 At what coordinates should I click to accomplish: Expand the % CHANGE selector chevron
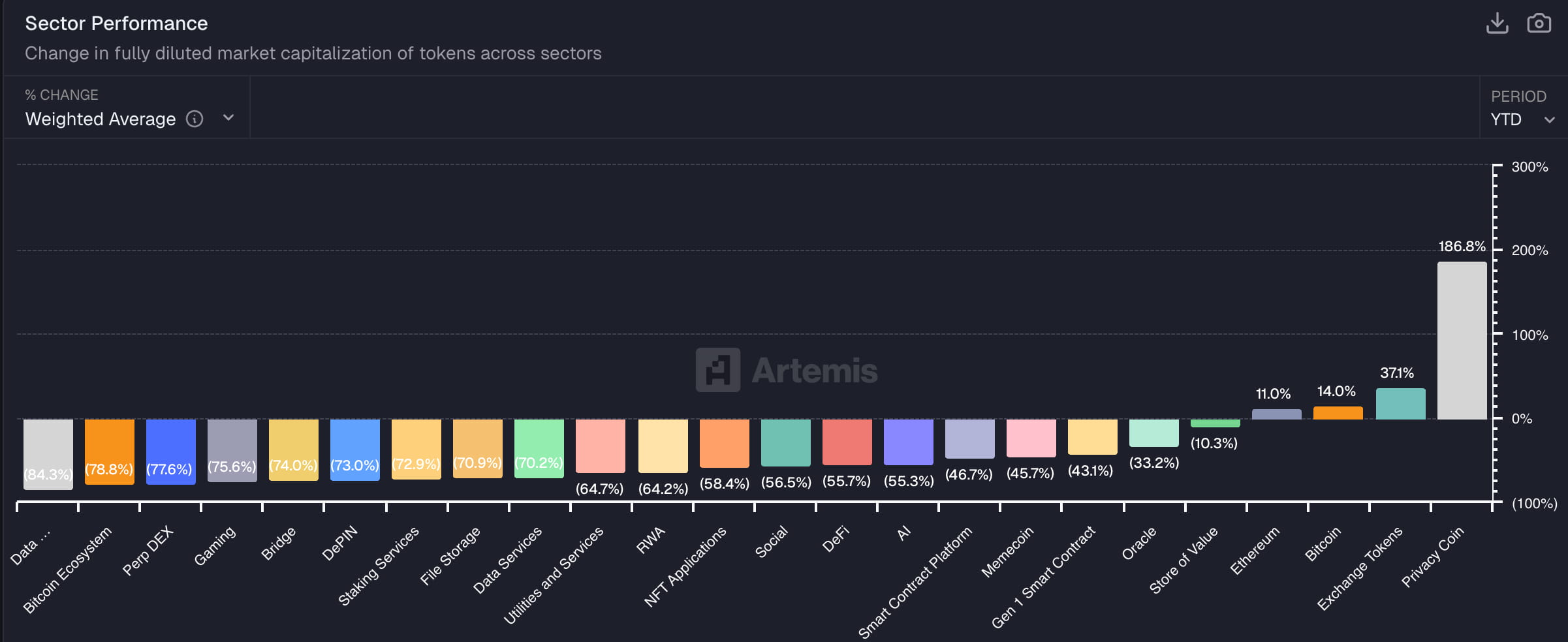pos(228,119)
